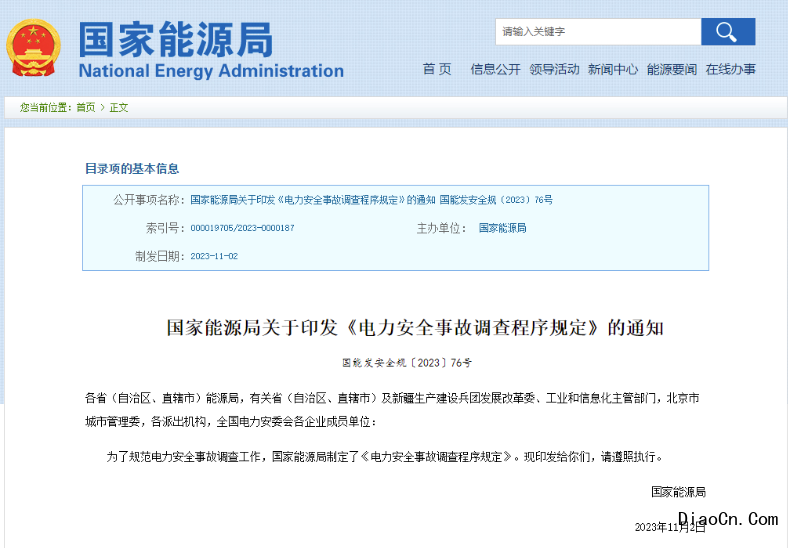
Task: Click the 公开事项名称 field label
Action: (x=149, y=200)
